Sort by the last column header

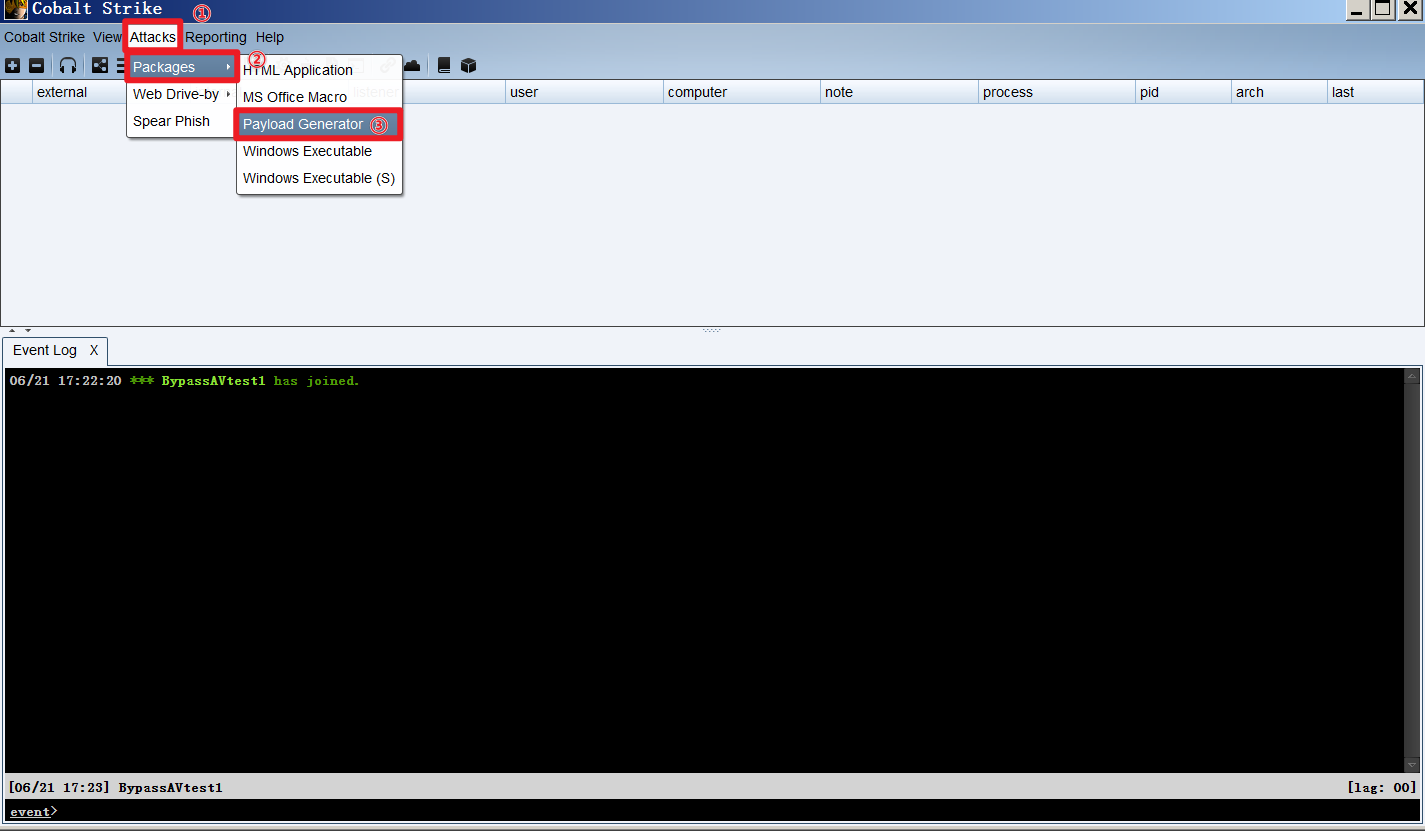(1375, 92)
